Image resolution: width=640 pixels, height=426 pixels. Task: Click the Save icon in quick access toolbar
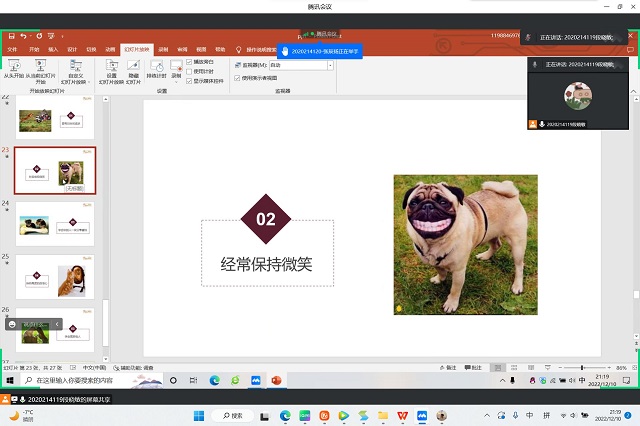(x=11, y=36)
